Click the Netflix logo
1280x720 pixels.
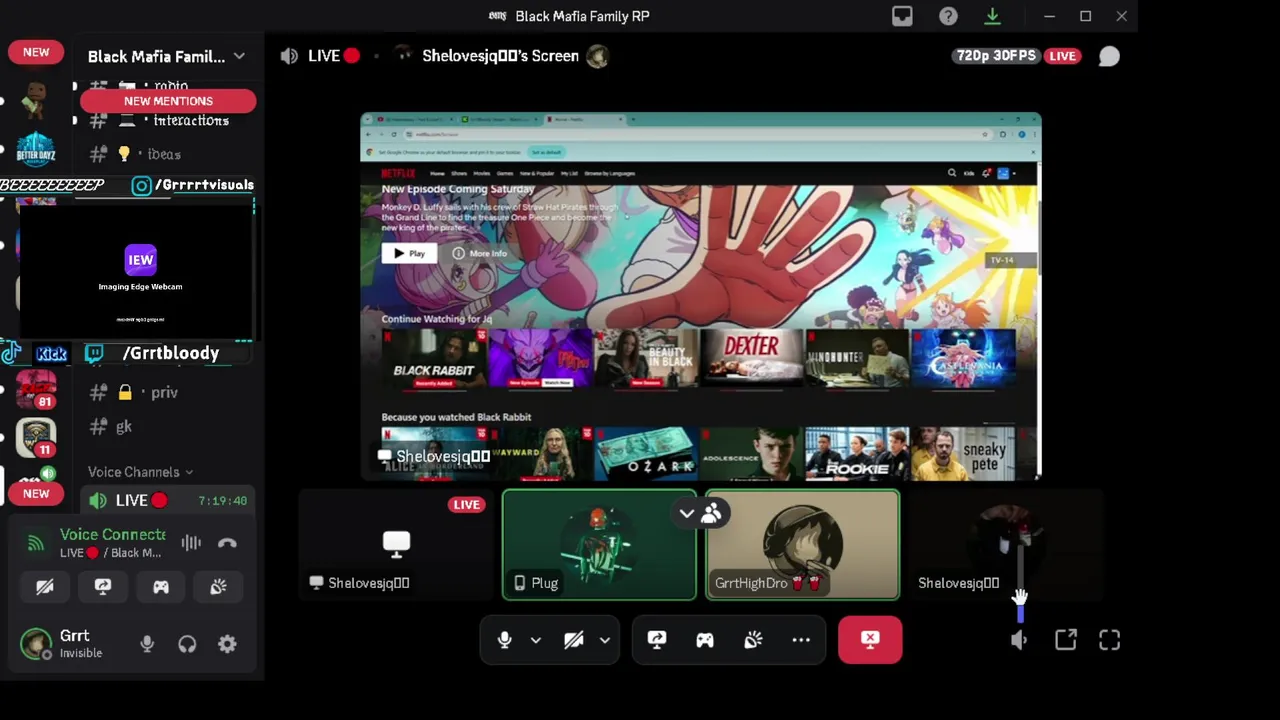[397, 173]
